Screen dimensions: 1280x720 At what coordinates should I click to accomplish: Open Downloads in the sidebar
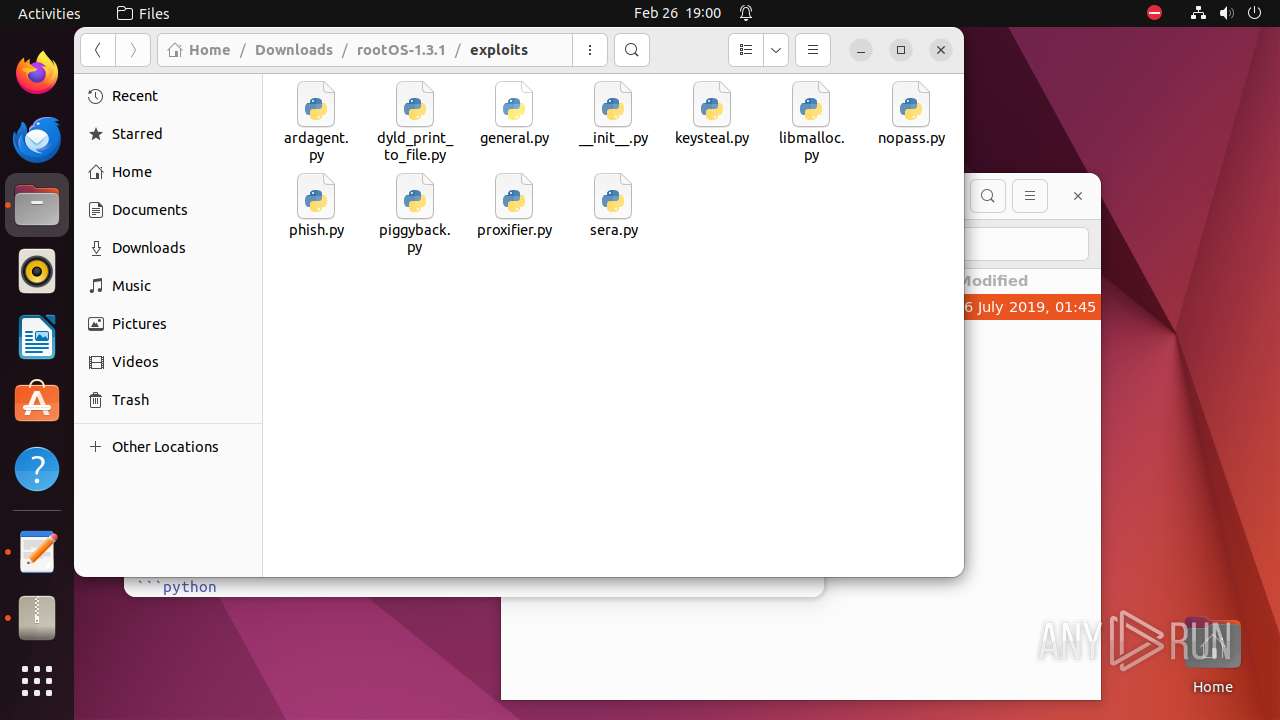168,248
